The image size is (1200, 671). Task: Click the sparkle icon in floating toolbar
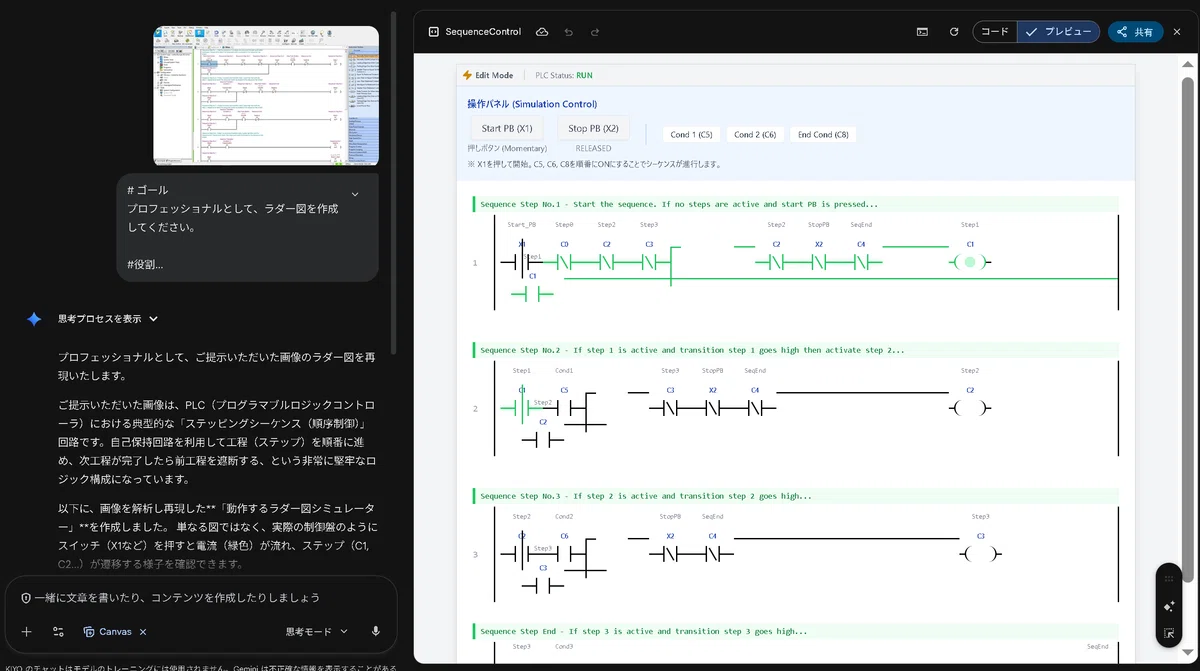[x=1169, y=606]
